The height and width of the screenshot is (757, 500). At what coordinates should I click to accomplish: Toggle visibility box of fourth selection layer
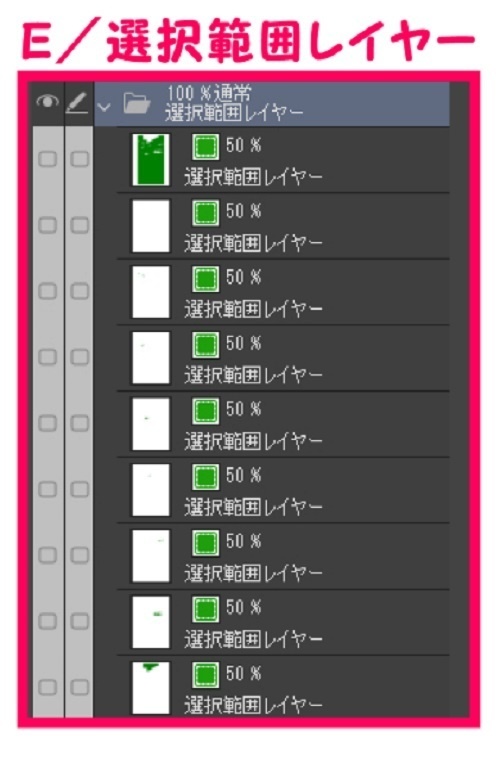[x=47, y=357]
